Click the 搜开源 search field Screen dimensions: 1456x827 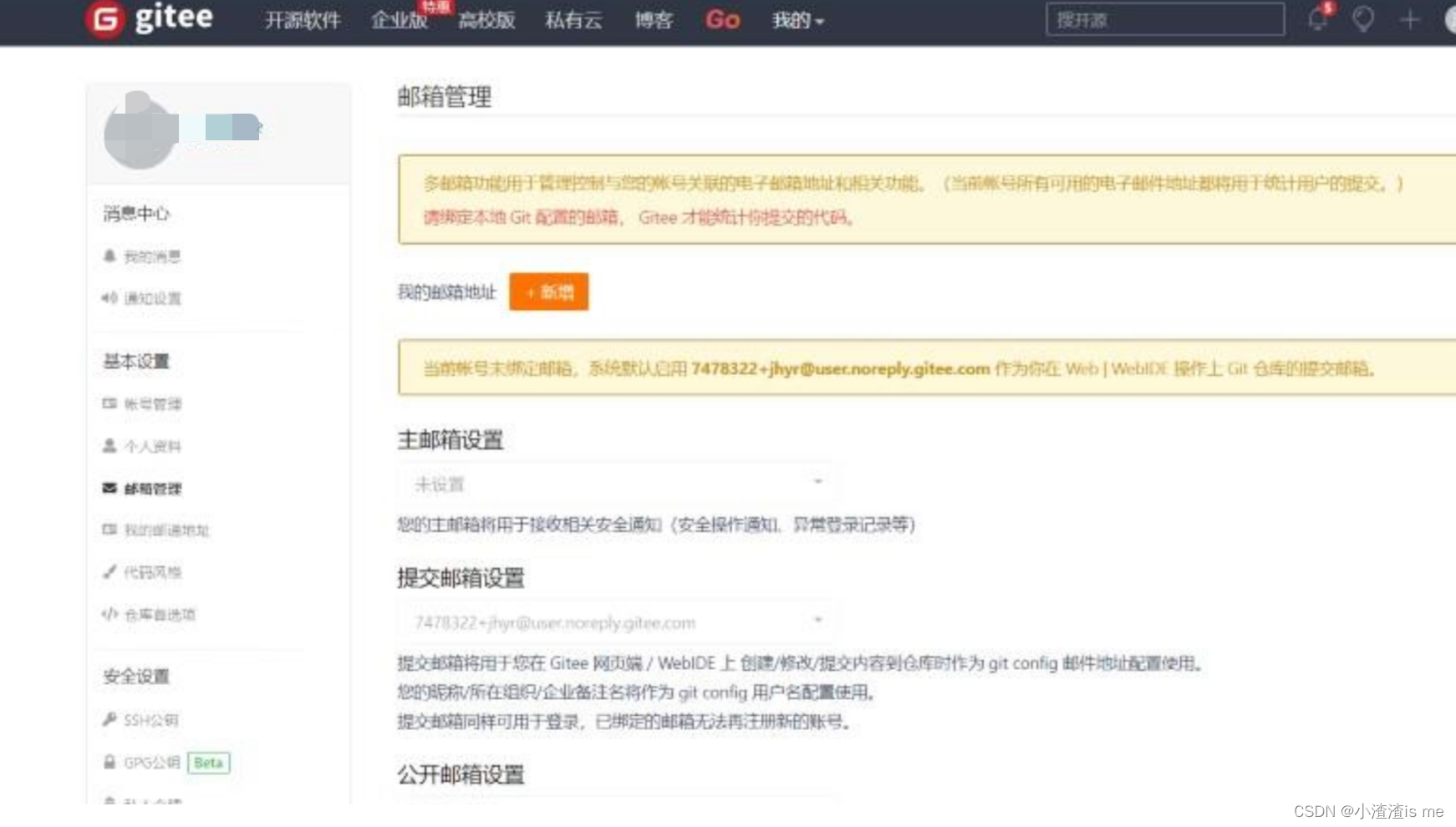(x=1165, y=18)
